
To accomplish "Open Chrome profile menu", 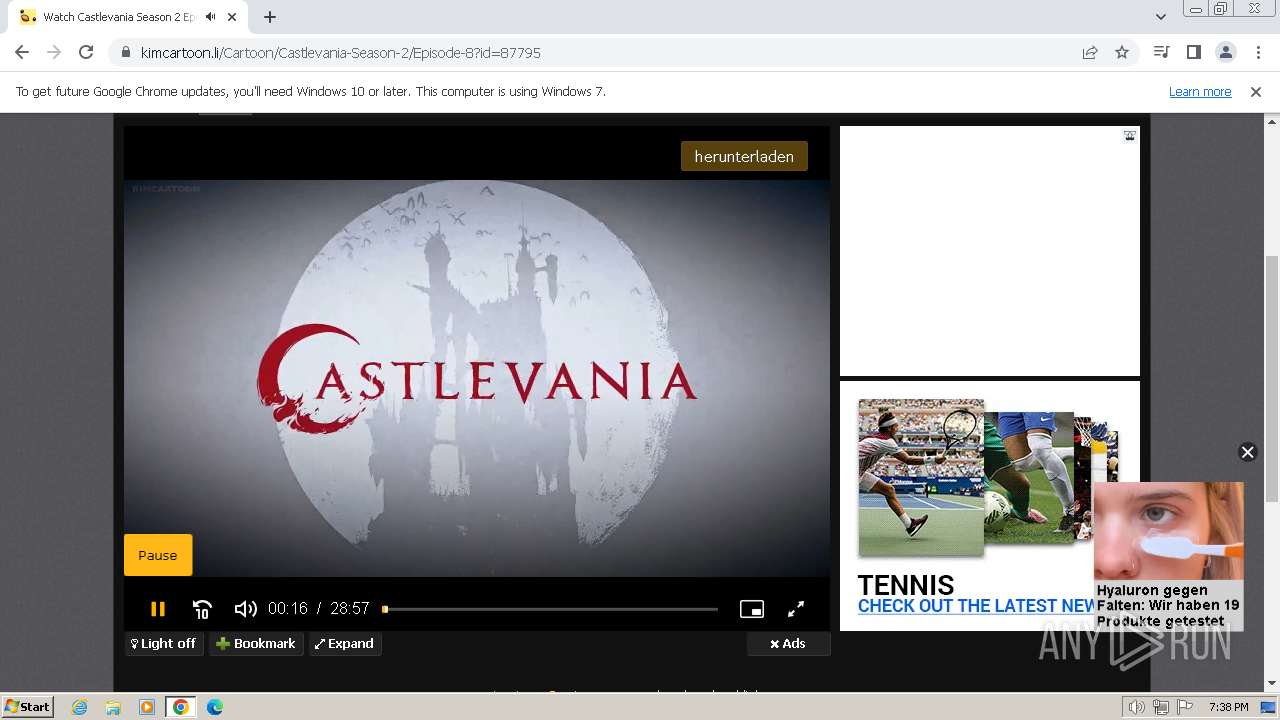I will (x=1225, y=52).
